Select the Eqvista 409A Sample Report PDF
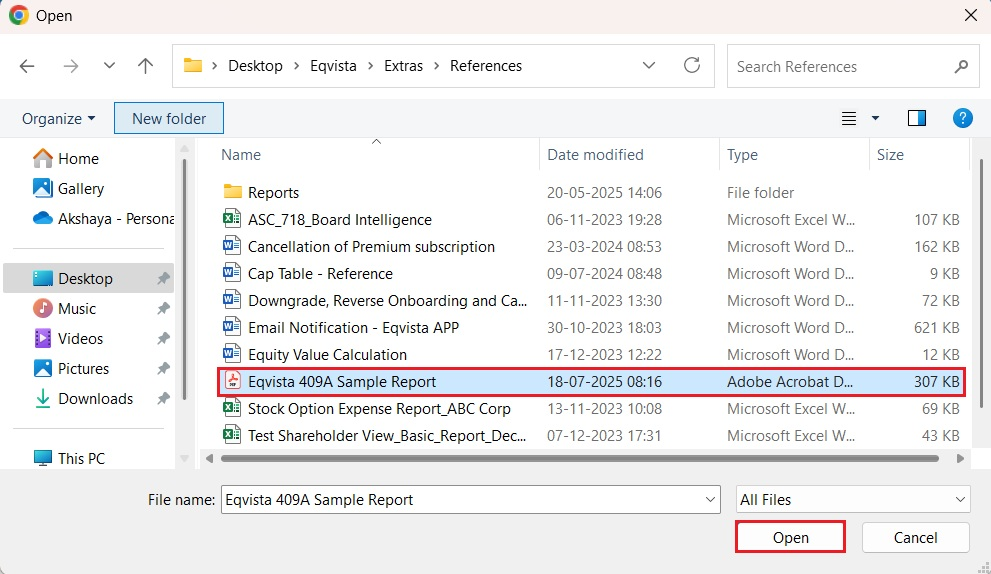 pyautogui.click(x=342, y=382)
